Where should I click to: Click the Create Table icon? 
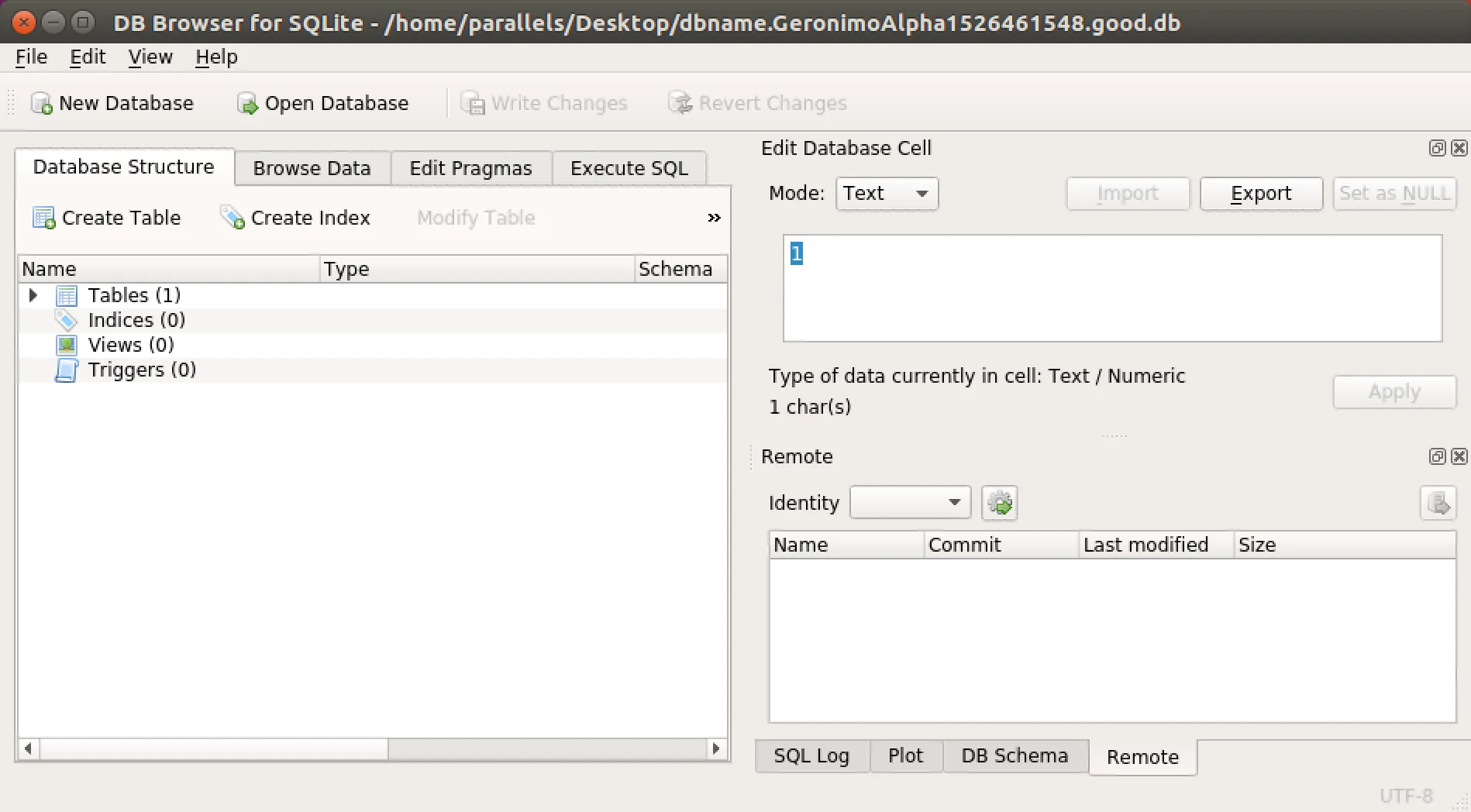tap(44, 218)
